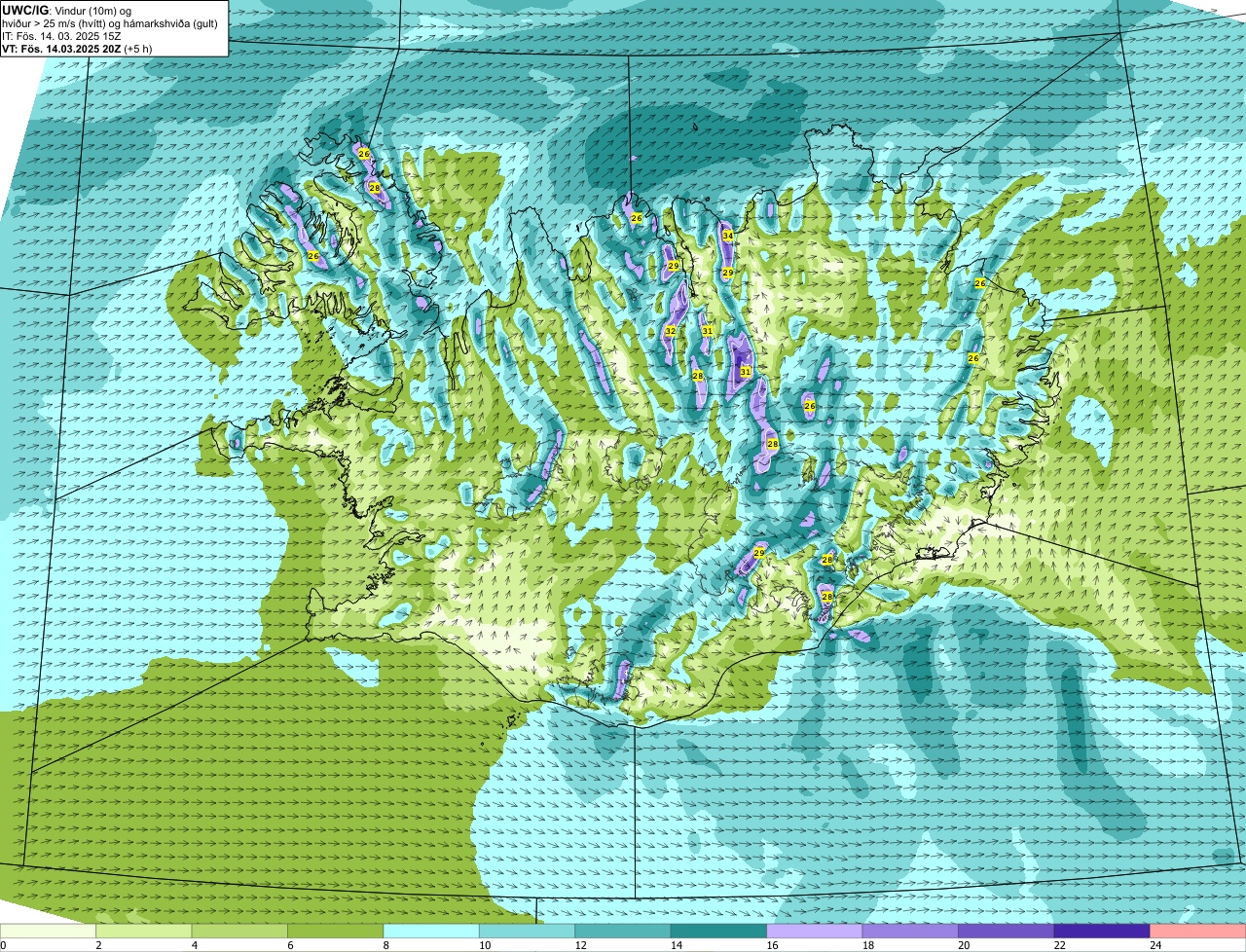The width and height of the screenshot is (1246, 952).
Task: Select the legend swatch between 2 and 4
Action: pos(145,932)
